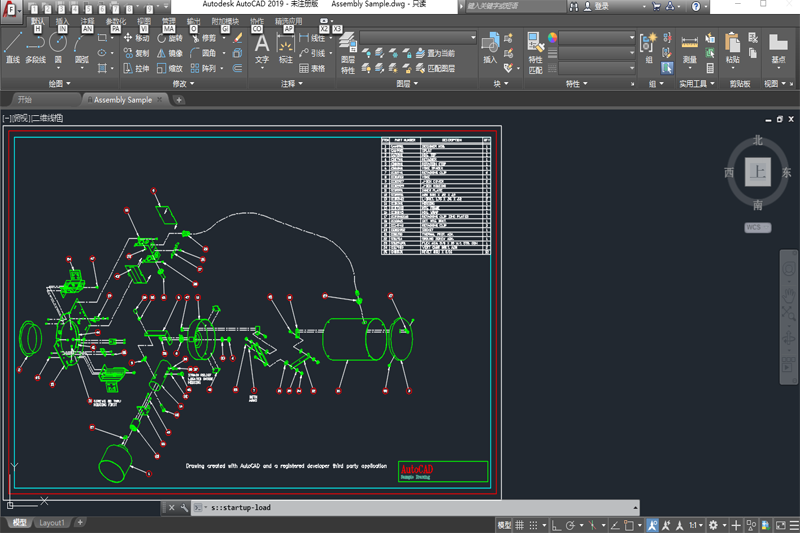
Task: Click 特性匹配 (Match Properties) icon
Action: tap(535, 53)
